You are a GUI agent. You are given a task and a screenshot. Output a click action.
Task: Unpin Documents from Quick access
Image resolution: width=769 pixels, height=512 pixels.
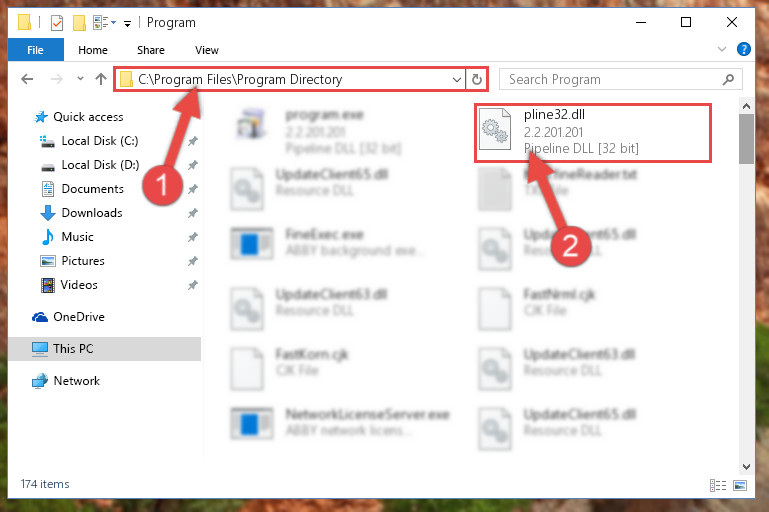[192, 189]
